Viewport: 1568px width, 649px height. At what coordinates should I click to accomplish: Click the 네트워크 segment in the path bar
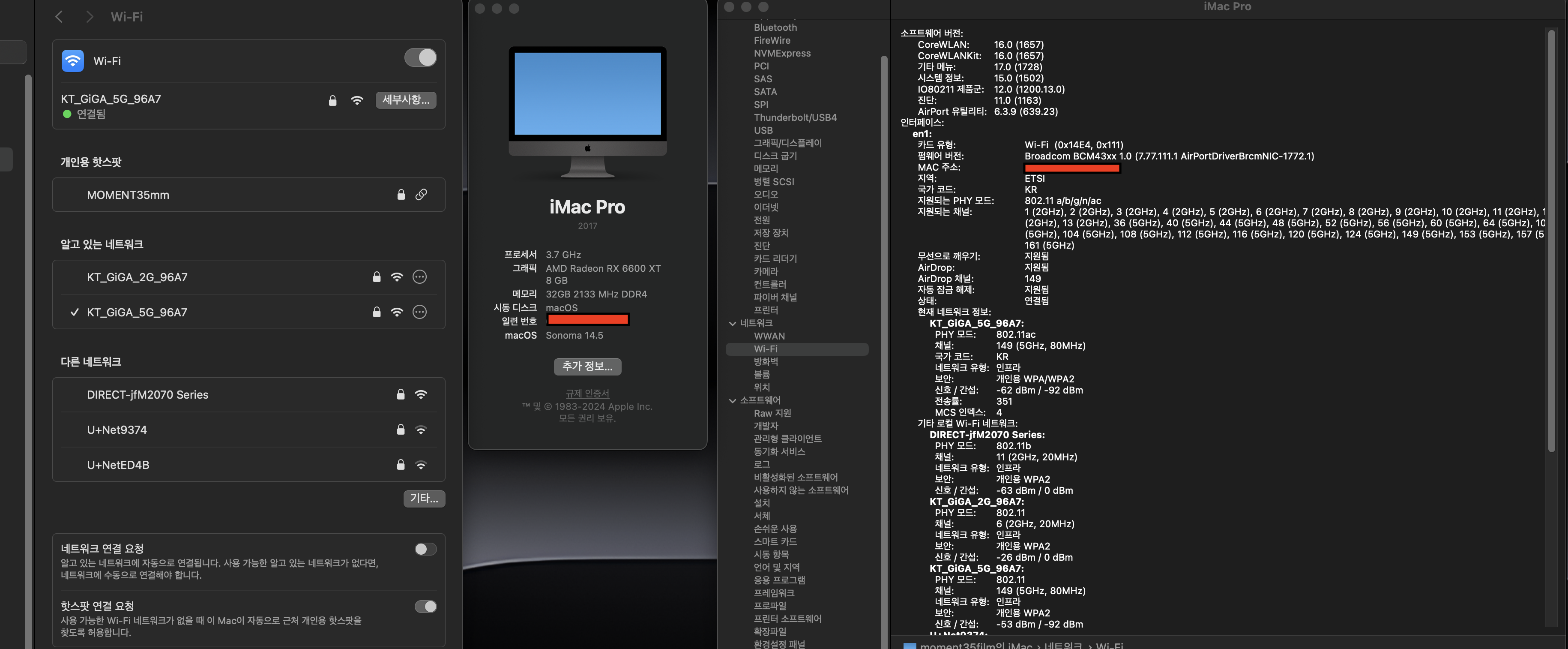[1063, 645]
